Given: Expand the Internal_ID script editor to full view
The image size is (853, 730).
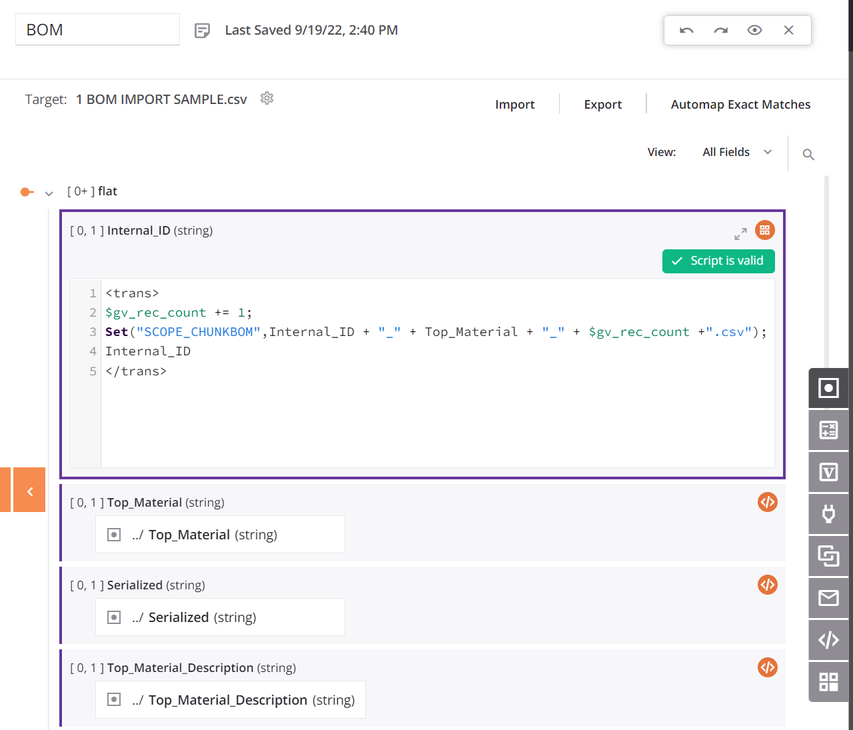Looking at the screenshot, I should pyautogui.click(x=740, y=233).
